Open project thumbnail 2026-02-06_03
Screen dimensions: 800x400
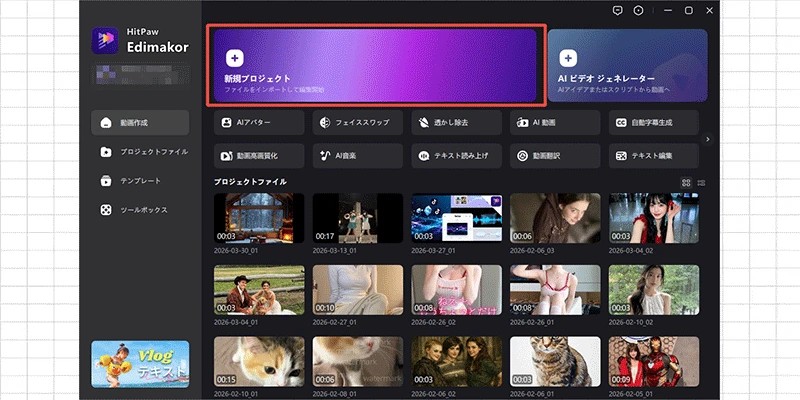tap(555, 218)
